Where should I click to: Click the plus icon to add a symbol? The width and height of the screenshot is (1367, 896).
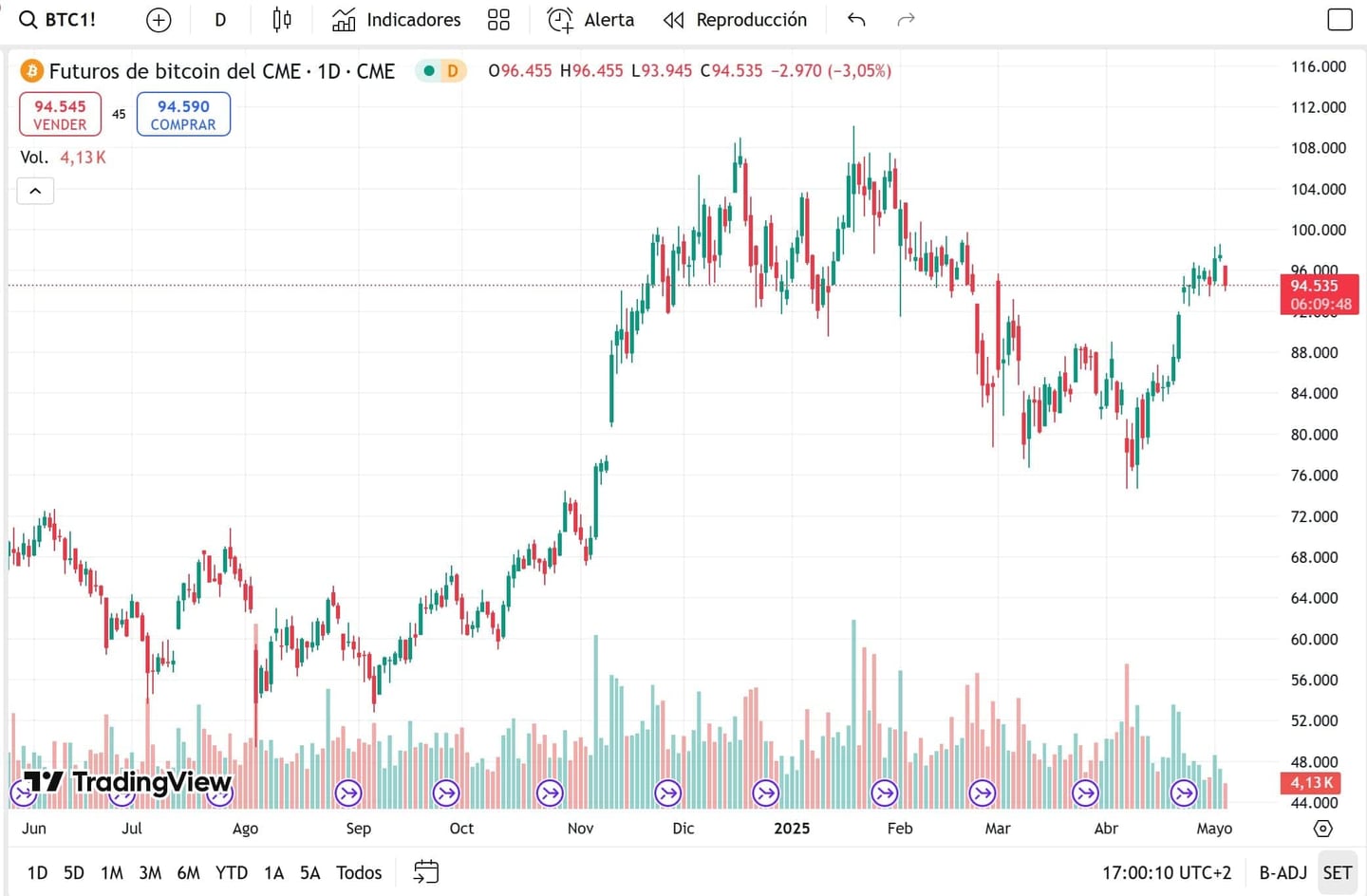158,19
